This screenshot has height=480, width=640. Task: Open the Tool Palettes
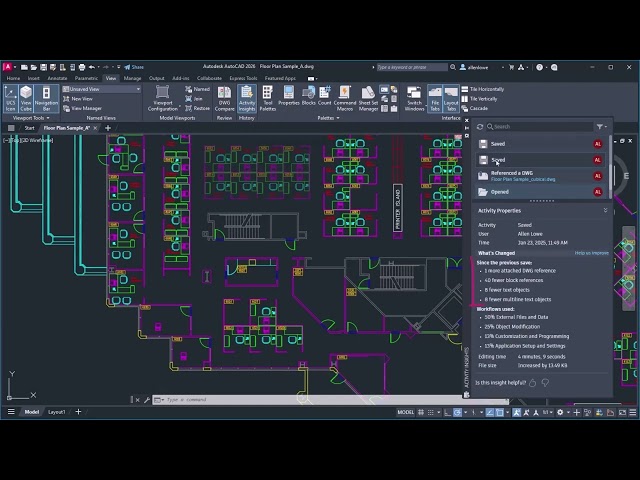click(x=268, y=98)
